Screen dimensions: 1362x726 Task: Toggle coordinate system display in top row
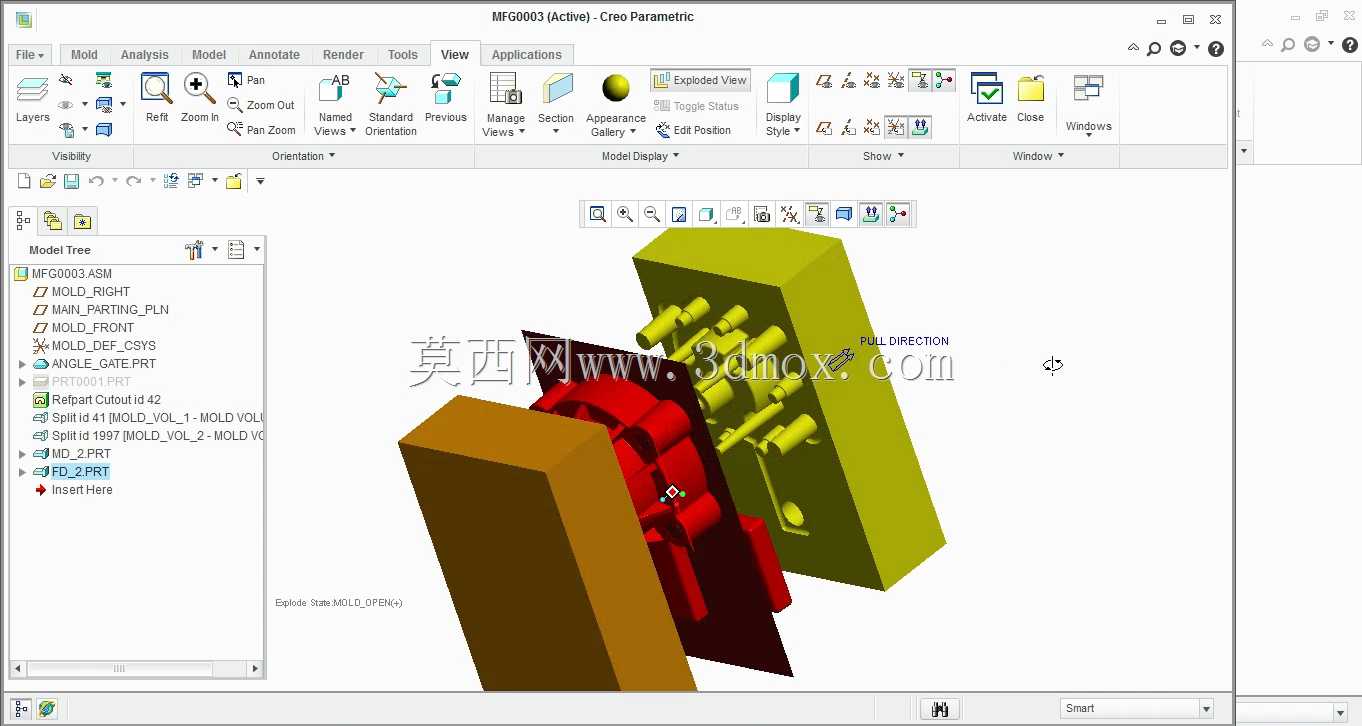[896, 80]
